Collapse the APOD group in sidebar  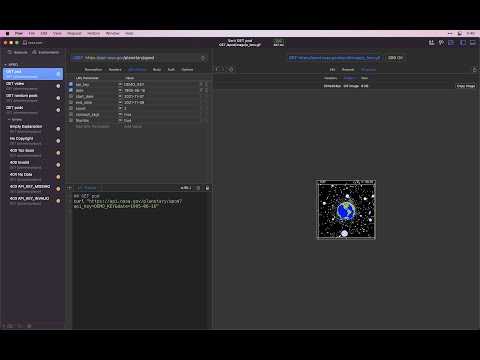point(5,64)
